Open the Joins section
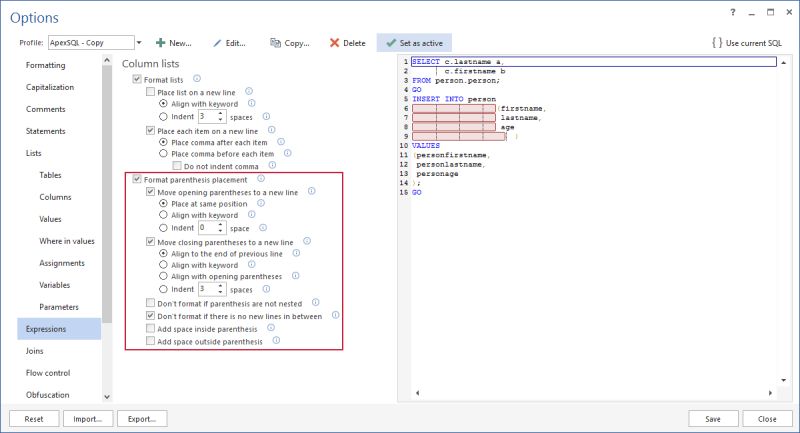 click(34, 351)
